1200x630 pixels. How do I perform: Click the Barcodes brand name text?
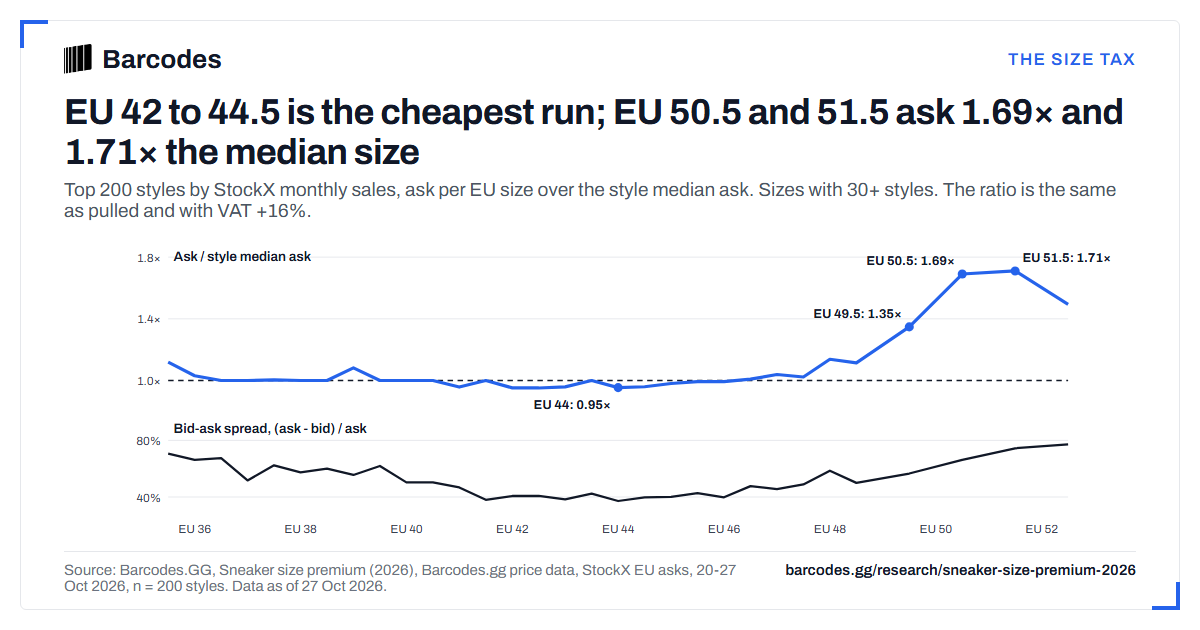[162, 59]
